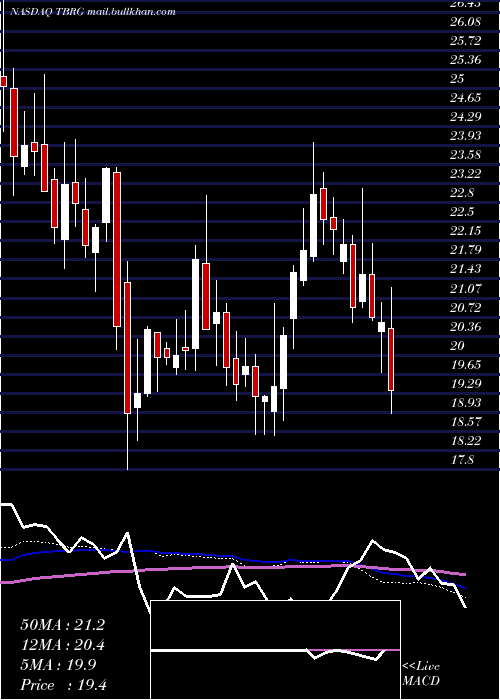The width and height of the screenshot is (500, 700).
Task: Select the Price : 19.4 readout
Action: coord(63,685)
